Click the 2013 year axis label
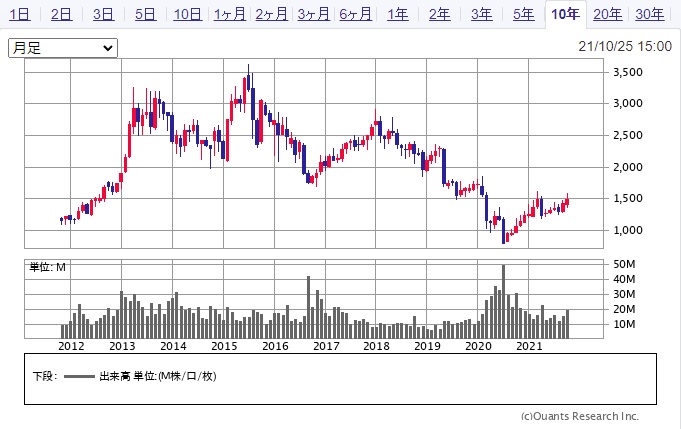This screenshot has height=429, width=681. [122, 346]
